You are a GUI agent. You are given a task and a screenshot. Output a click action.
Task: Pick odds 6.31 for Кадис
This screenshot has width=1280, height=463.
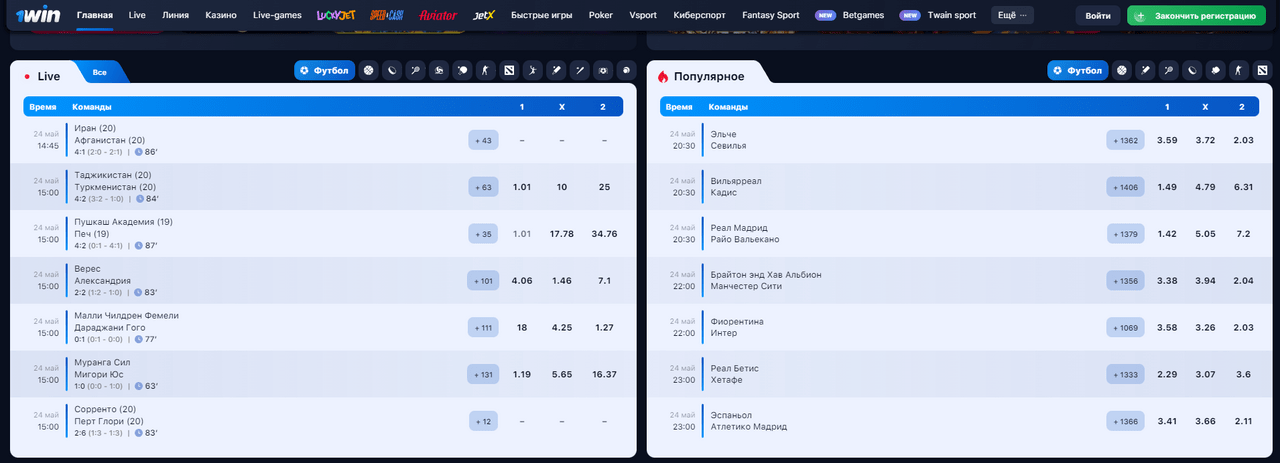click(x=1242, y=187)
